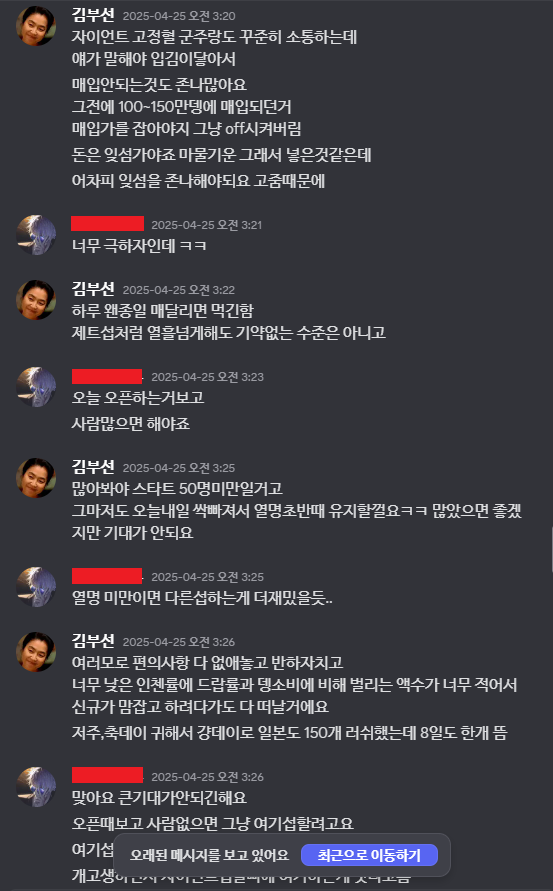Click username 김부선 at the 3:22 message
The height and width of the screenshot is (891, 553).
[x=93, y=289]
